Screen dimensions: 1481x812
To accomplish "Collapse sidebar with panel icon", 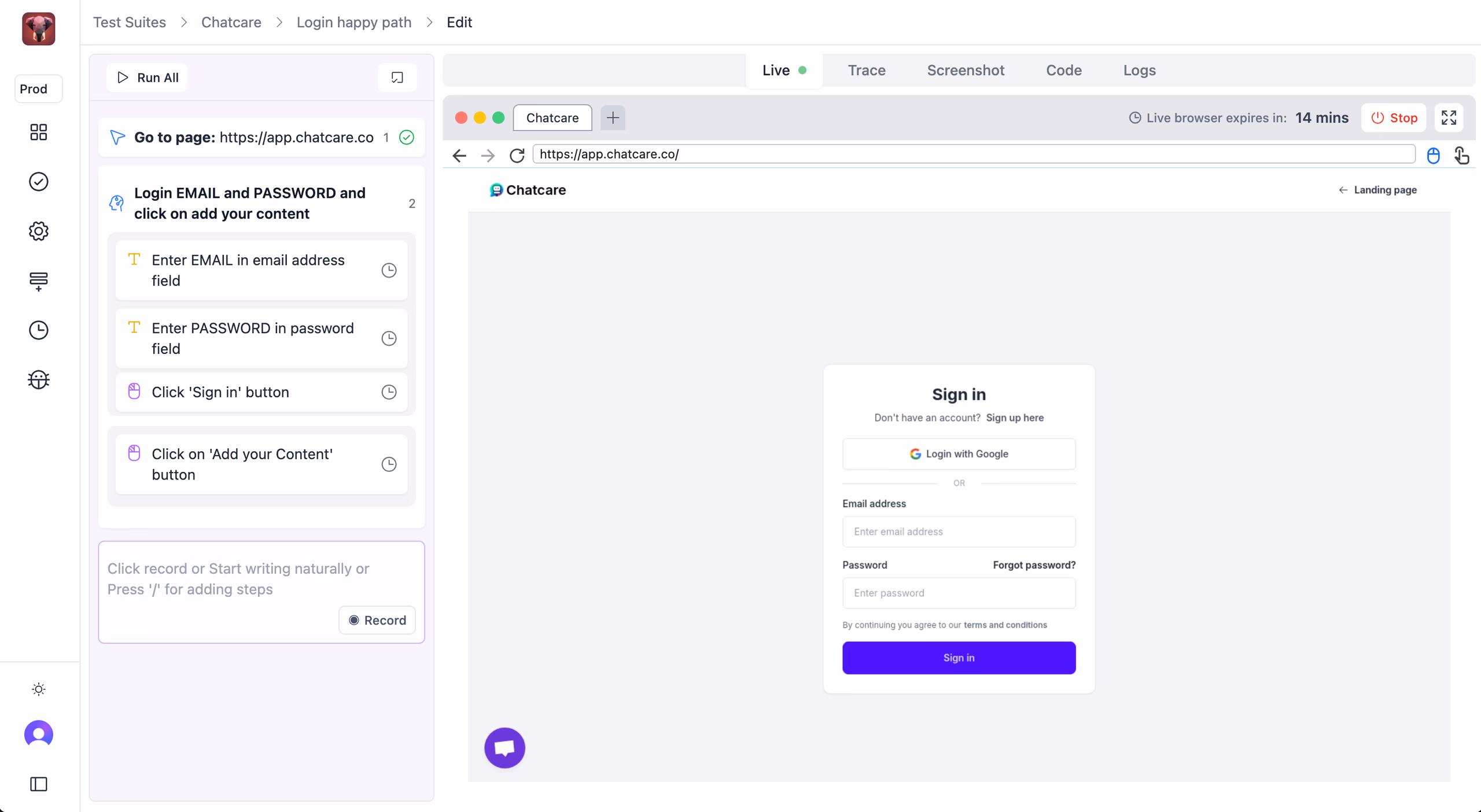I will [39, 784].
